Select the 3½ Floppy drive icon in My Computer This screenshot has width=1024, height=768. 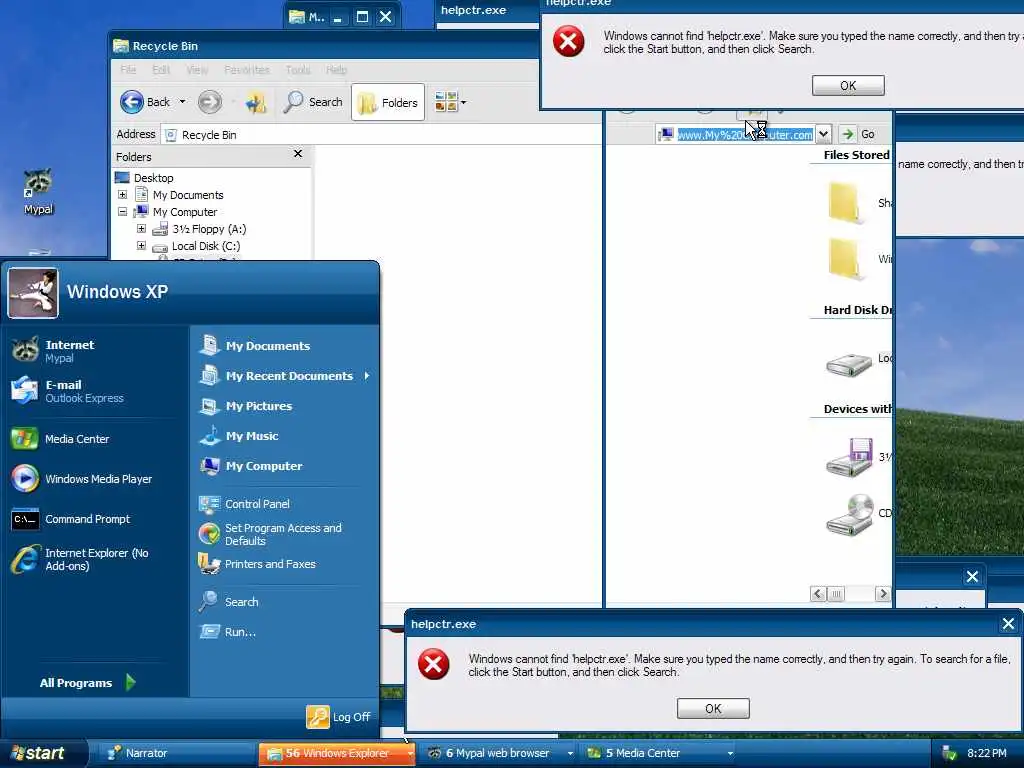click(x=849, y=456)
